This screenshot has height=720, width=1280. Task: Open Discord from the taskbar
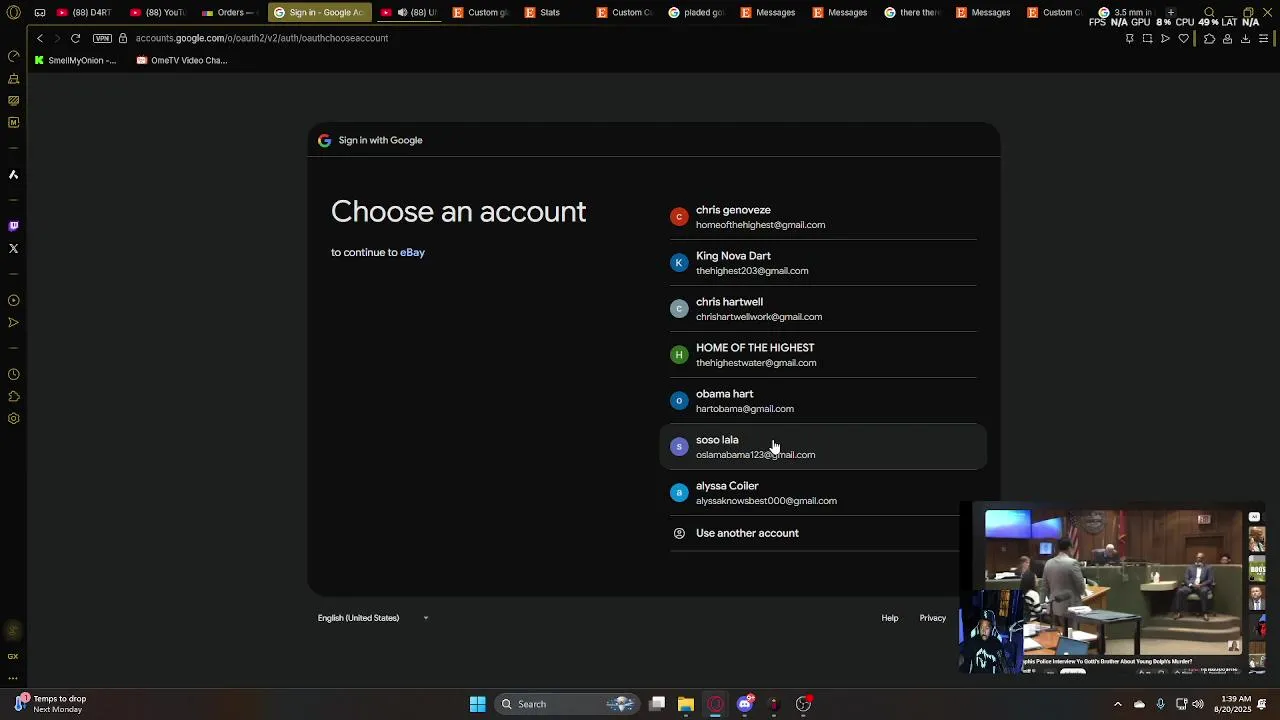[x=744, y=704]
